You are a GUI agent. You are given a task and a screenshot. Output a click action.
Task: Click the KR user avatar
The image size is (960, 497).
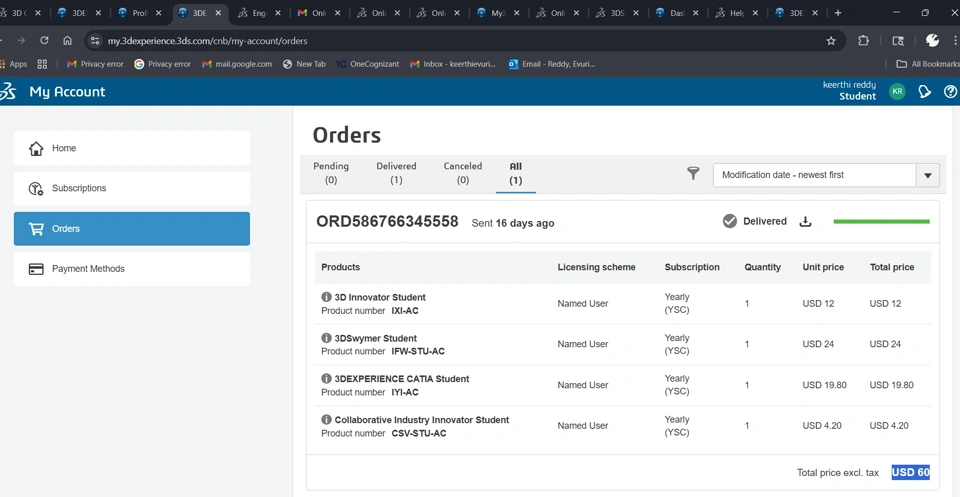[897, 92]
